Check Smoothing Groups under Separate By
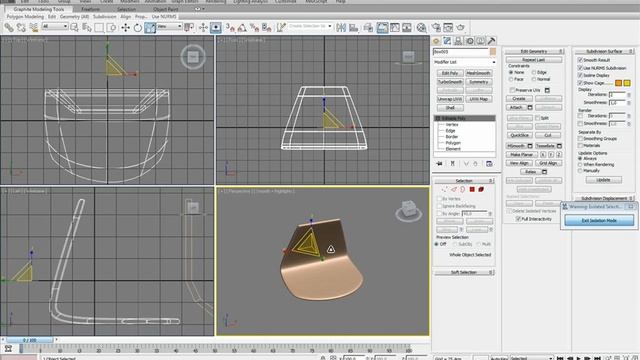Image resolution: width=640 pixels, height=360 pixels. [x=580, y=139]
